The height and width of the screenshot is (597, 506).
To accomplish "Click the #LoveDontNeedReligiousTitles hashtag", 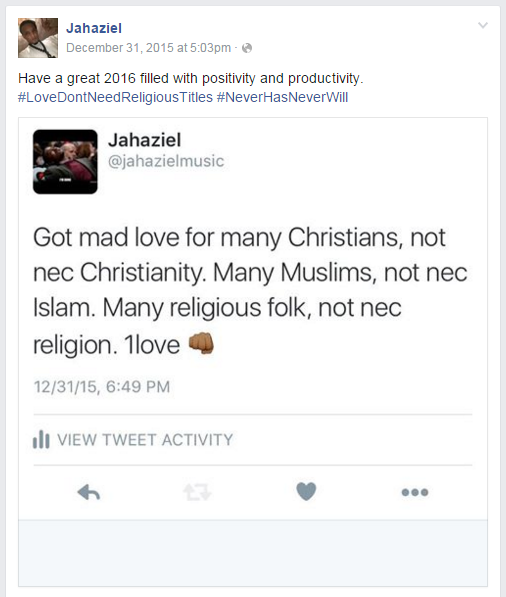I will (x=115, y=97).
